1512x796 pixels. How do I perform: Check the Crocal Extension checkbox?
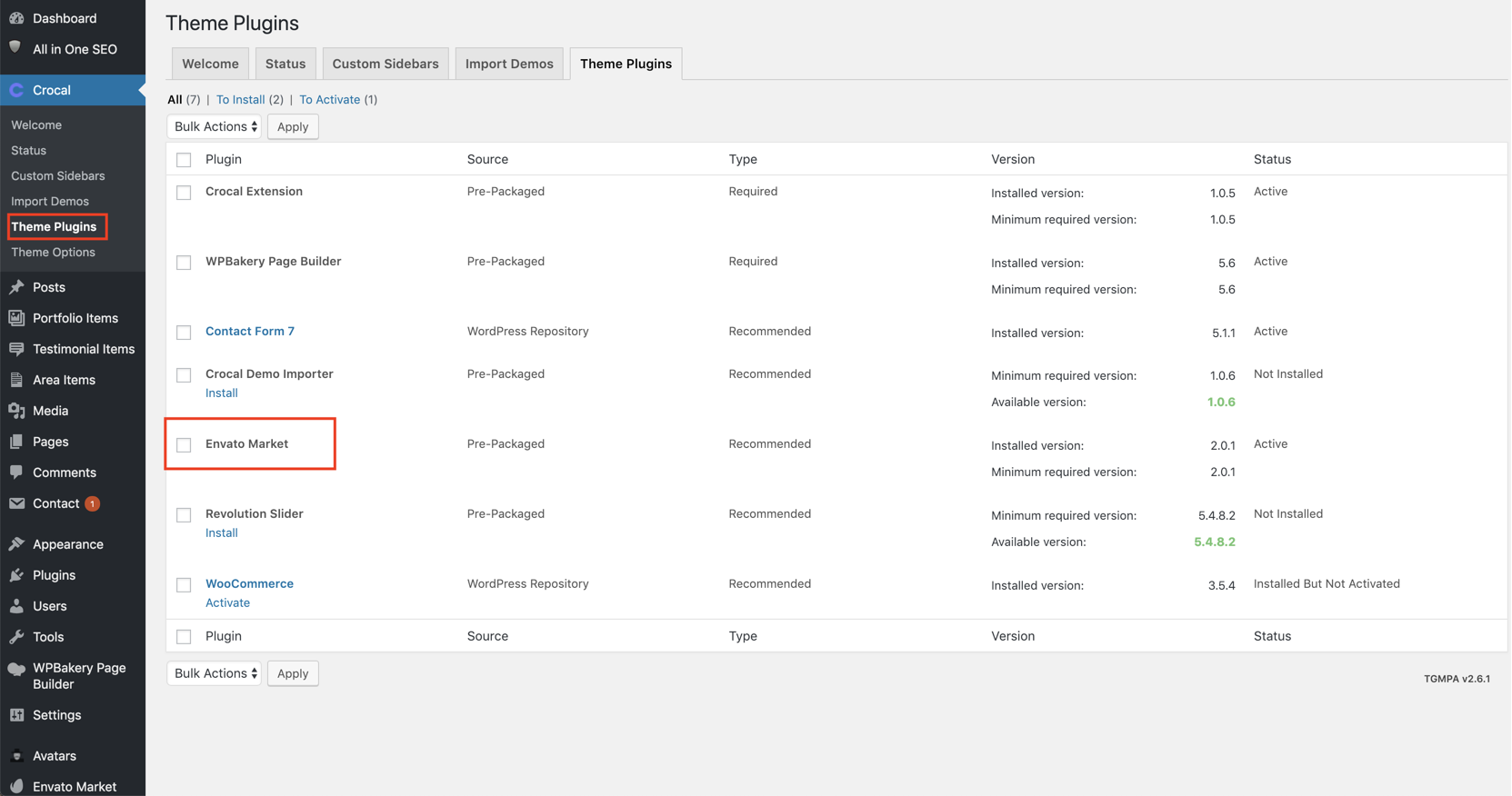pyautogui.click(x=184, y=193)
